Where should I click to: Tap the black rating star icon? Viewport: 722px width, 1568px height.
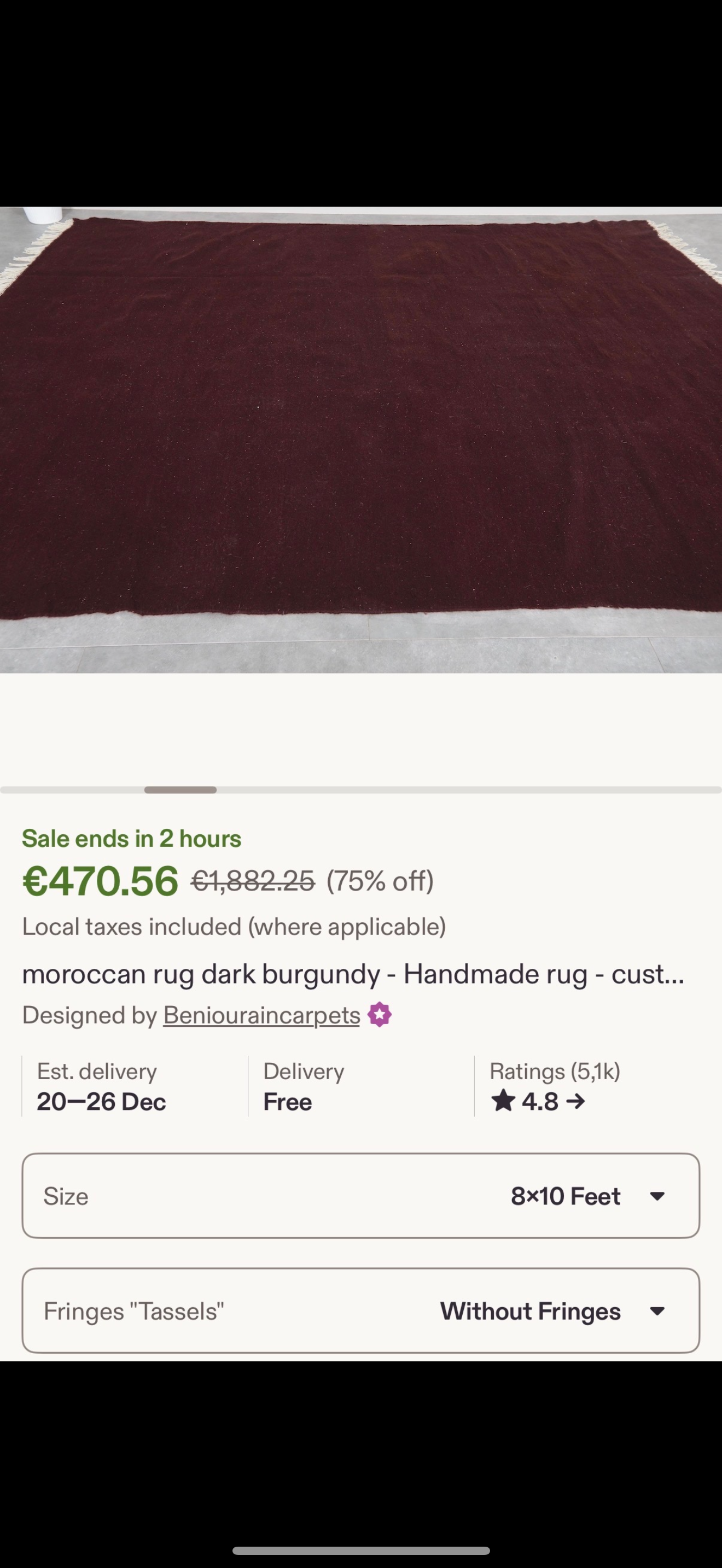pyautogui.click(x=503, y=1101)
